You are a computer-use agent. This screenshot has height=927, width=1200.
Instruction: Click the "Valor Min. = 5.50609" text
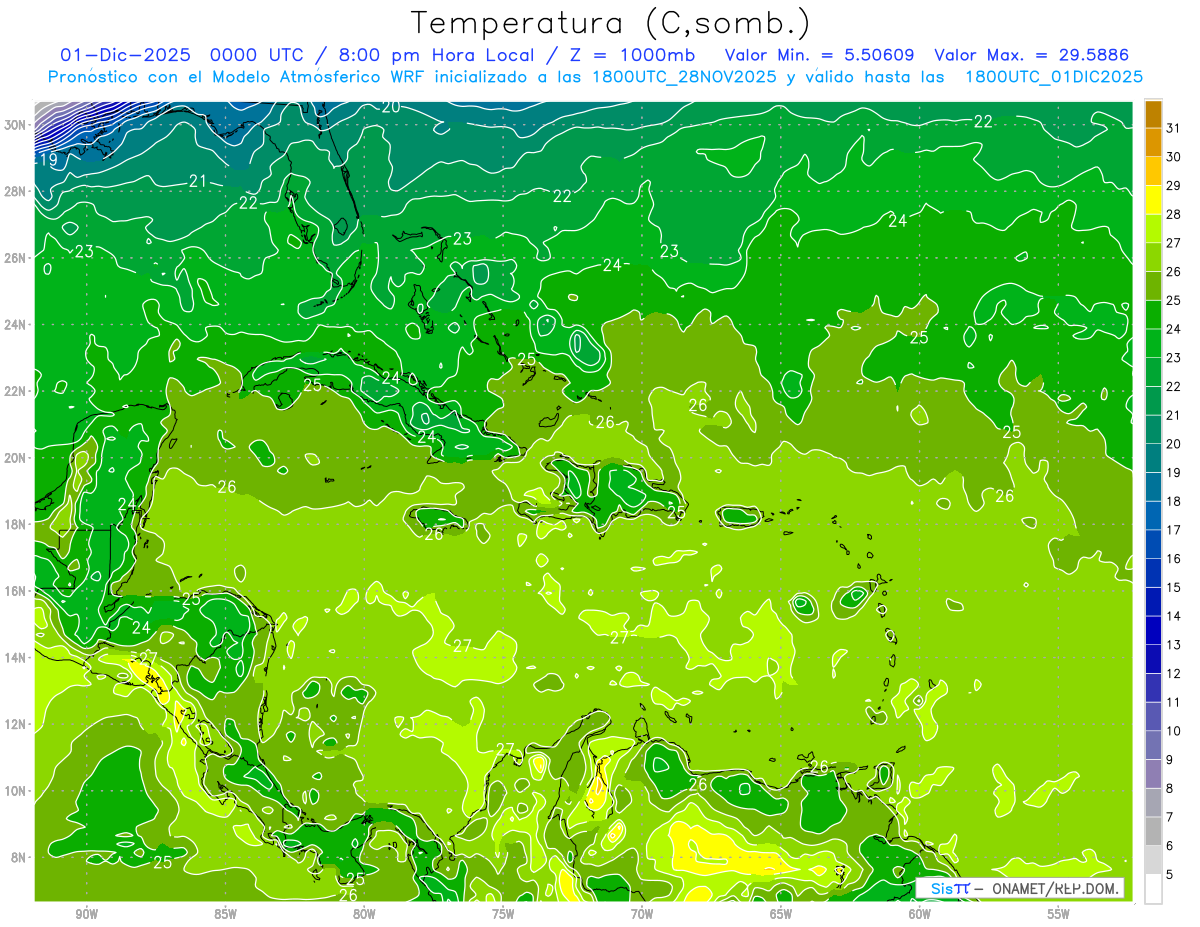(819, 55)
